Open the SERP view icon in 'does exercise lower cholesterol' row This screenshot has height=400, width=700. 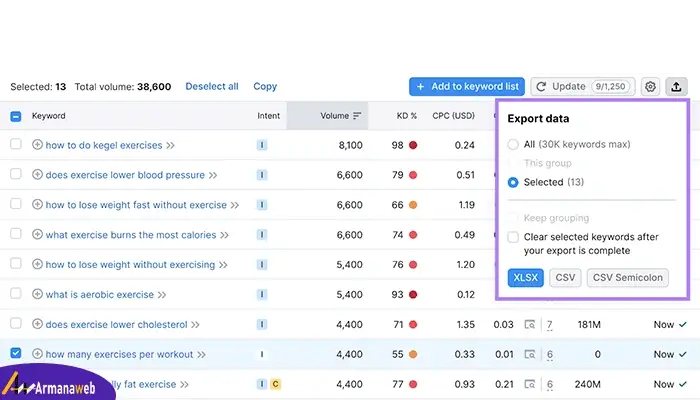[x=530, y=325]
